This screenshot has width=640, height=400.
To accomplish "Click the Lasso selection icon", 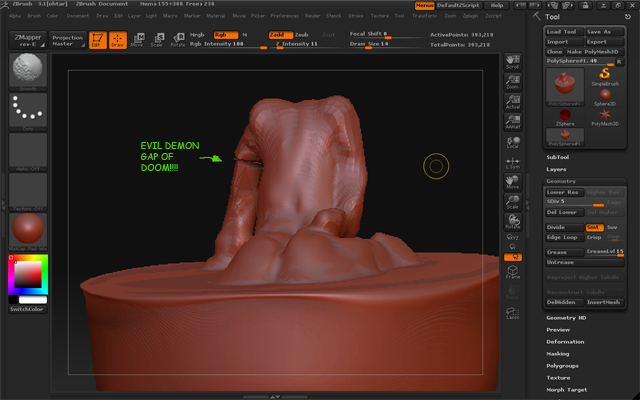I will [513, 313].
